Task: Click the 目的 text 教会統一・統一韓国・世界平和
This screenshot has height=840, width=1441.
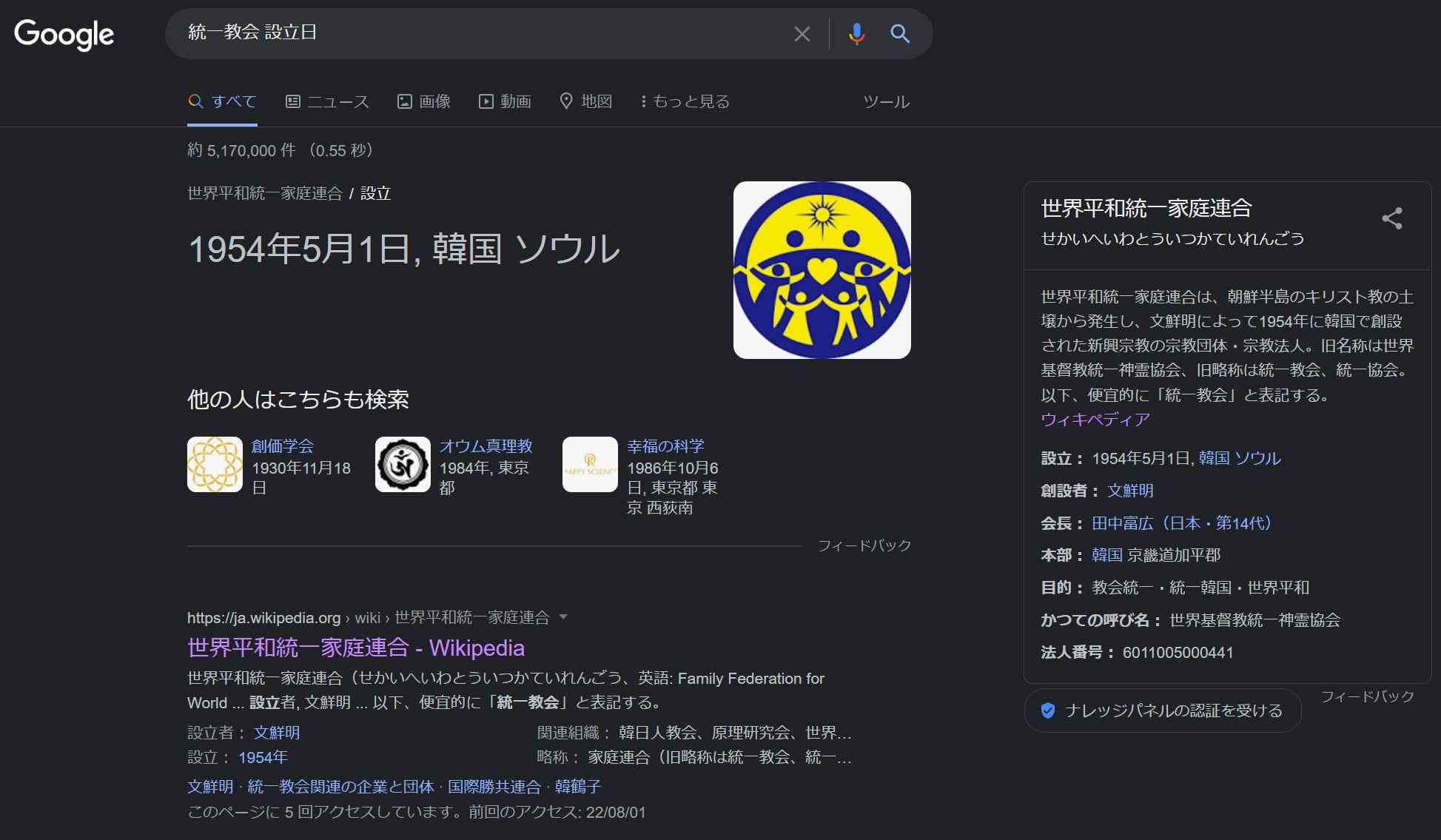Action: [x=1200, y=588]
